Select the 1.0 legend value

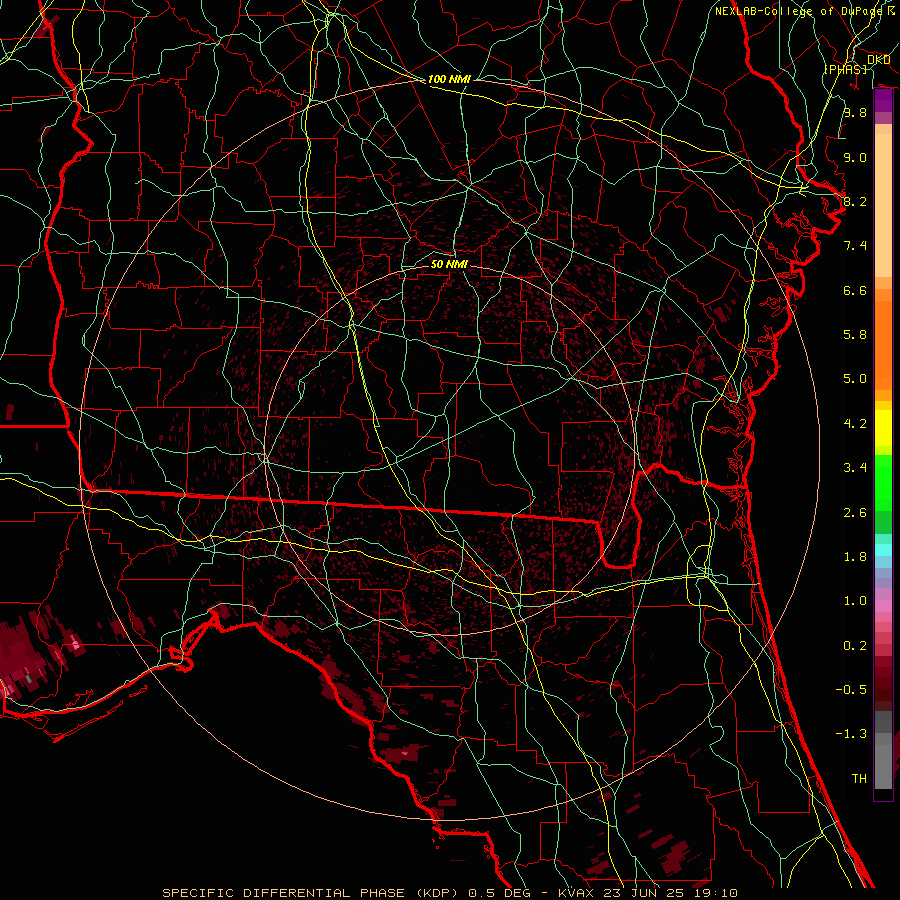tap(855, 601)
